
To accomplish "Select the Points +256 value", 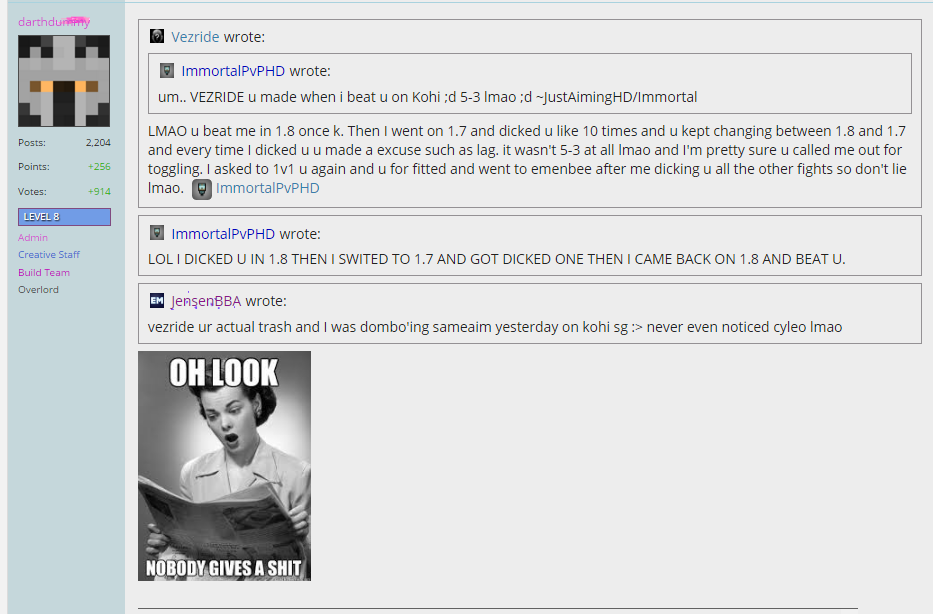I will click(x=99, y=167).
